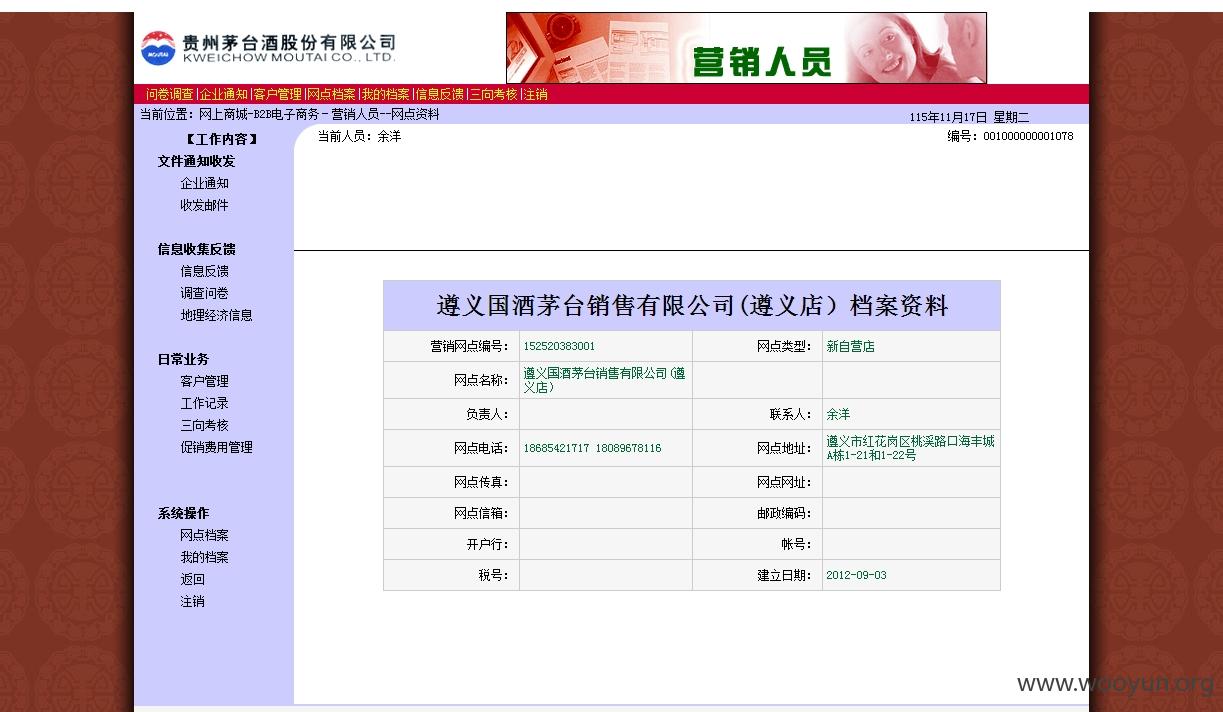1223x712 pixels.
Task: Open 调查问卷 in the sidebar
Action: click(204, 293)
